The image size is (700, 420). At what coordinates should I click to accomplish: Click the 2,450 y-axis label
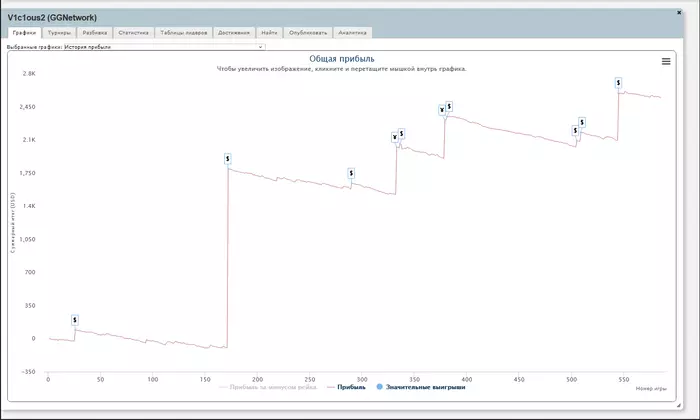(27, 107)
